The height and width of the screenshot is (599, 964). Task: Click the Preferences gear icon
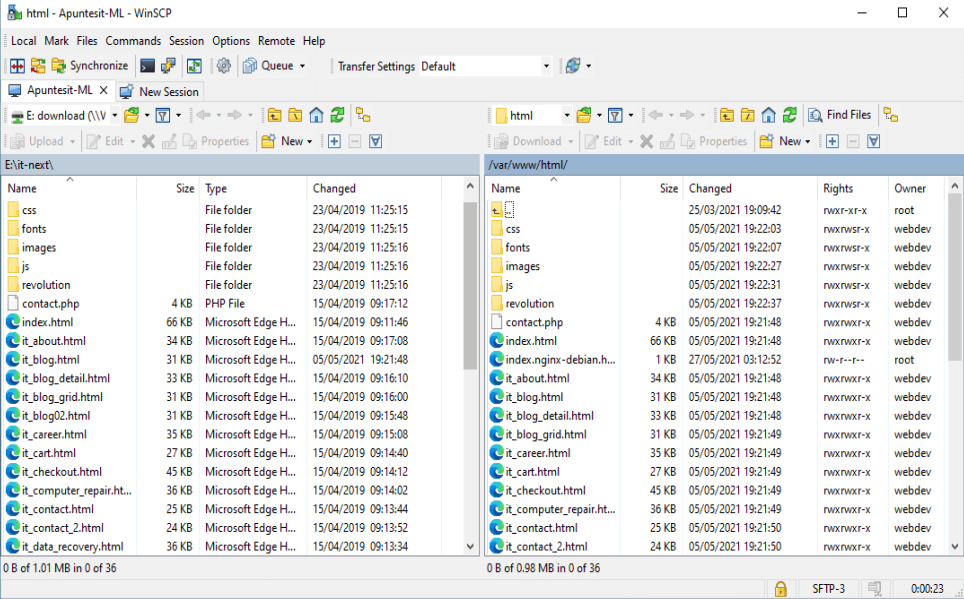click(224, 66)
